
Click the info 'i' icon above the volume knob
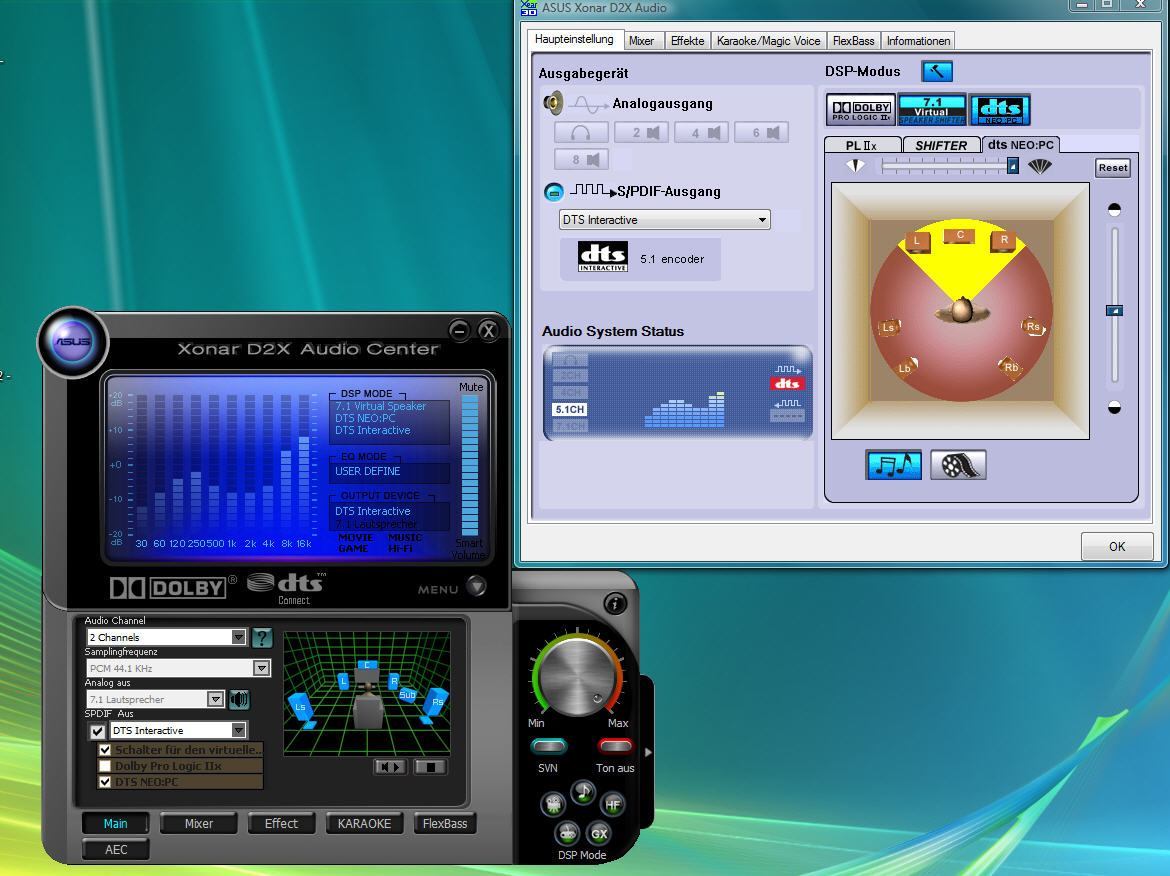coord(615,604)
